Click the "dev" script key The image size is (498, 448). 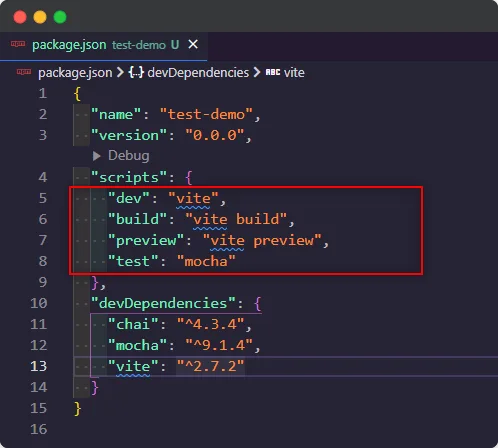pyautogui.click(x=129, y=198)
